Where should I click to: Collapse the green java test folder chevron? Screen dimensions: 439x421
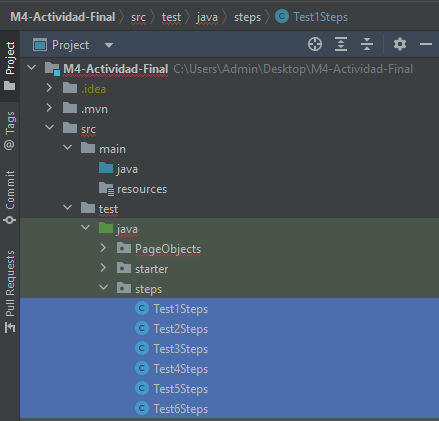point(86,227)
